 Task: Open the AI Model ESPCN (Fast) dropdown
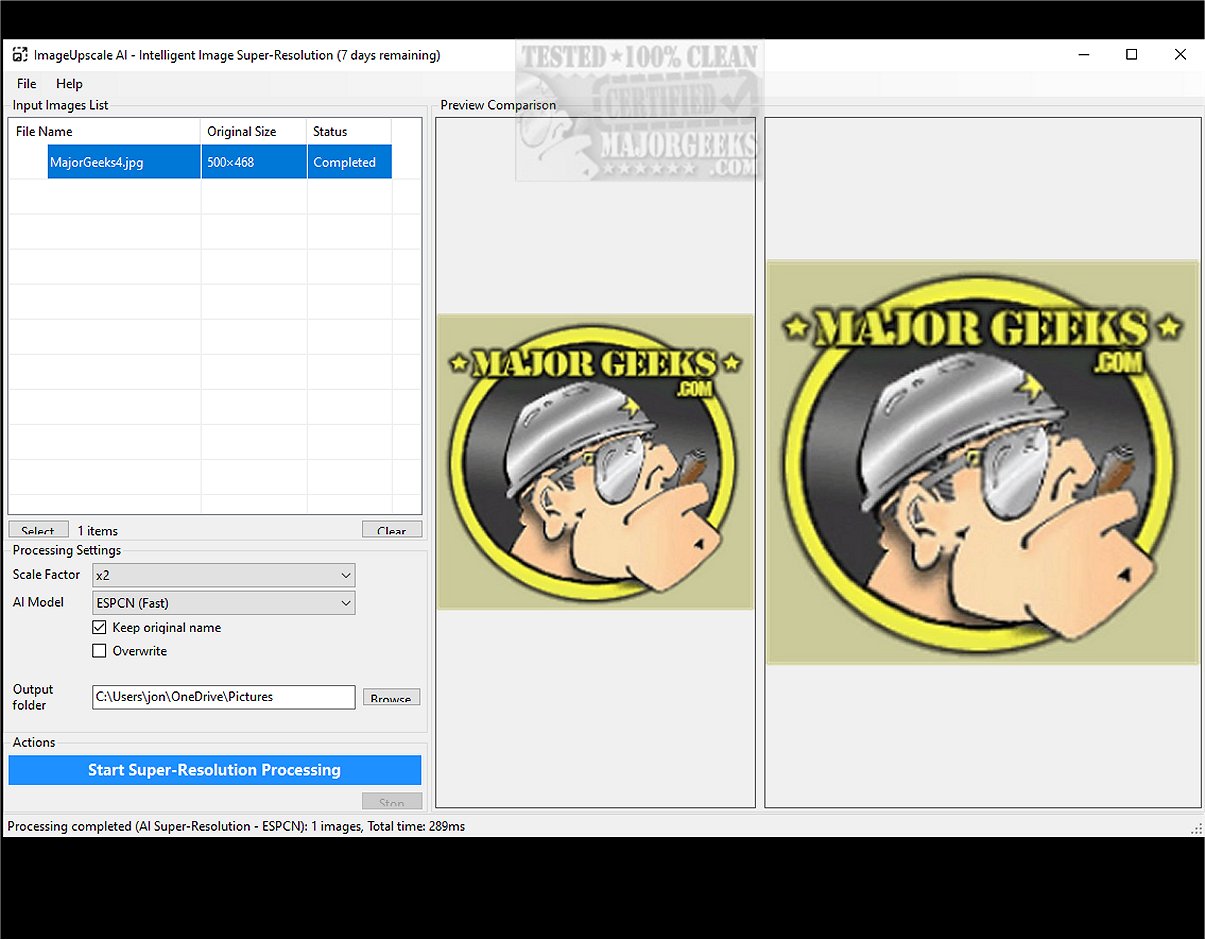pos(224,603)
